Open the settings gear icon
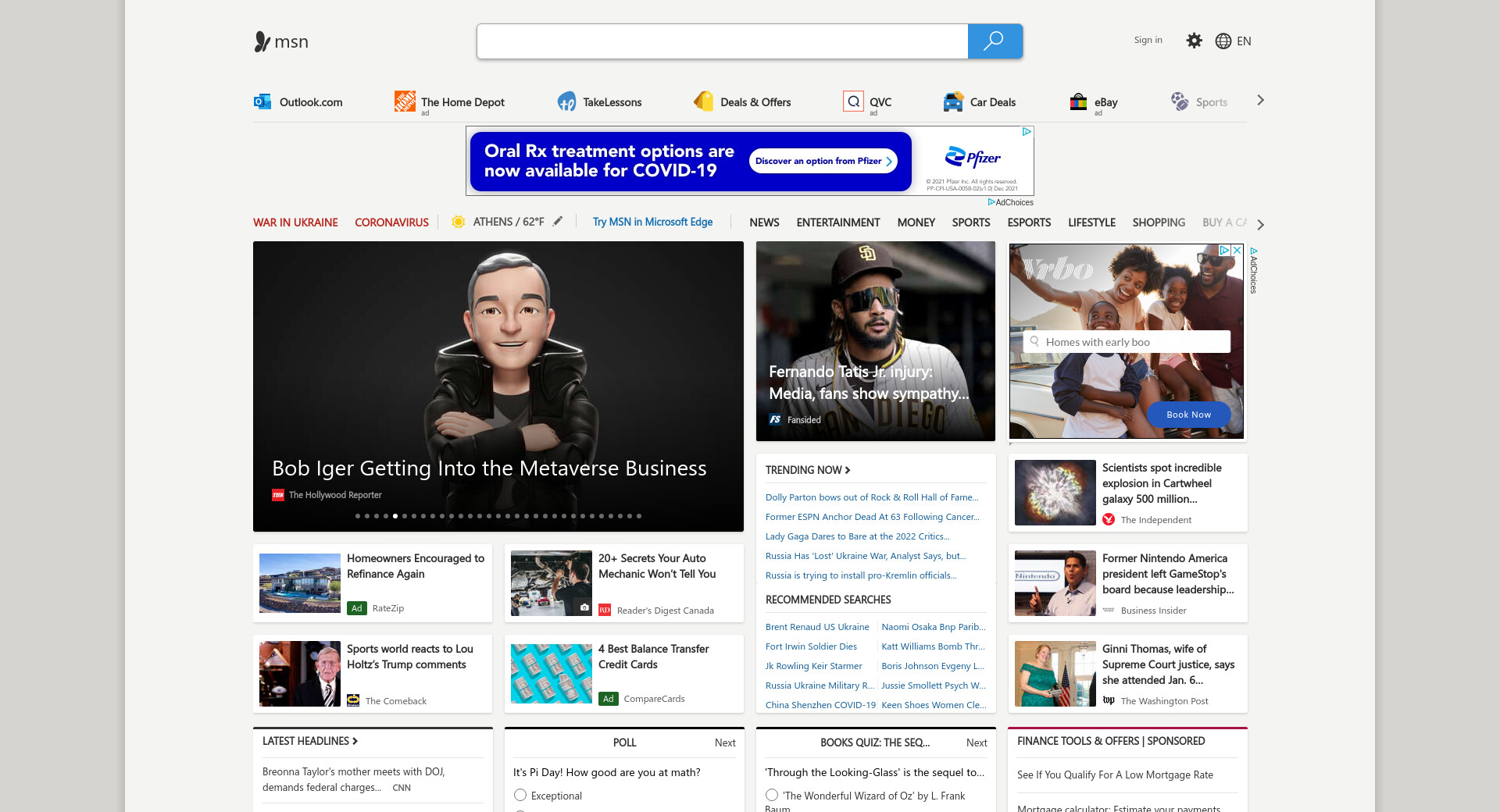 [1194, 41]
